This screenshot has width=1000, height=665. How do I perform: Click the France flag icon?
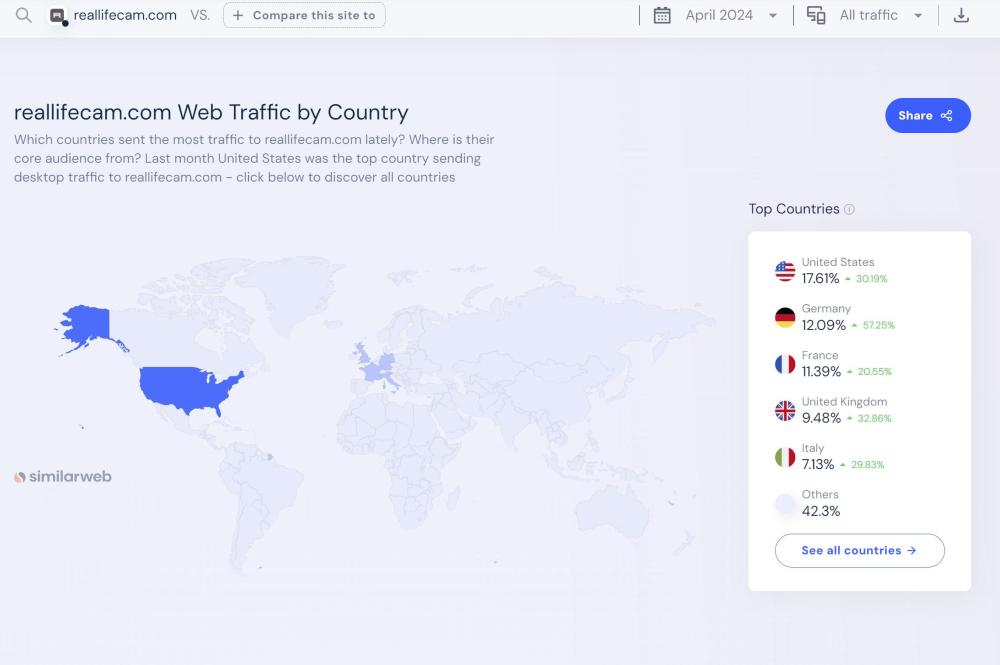tap(785, 364)
